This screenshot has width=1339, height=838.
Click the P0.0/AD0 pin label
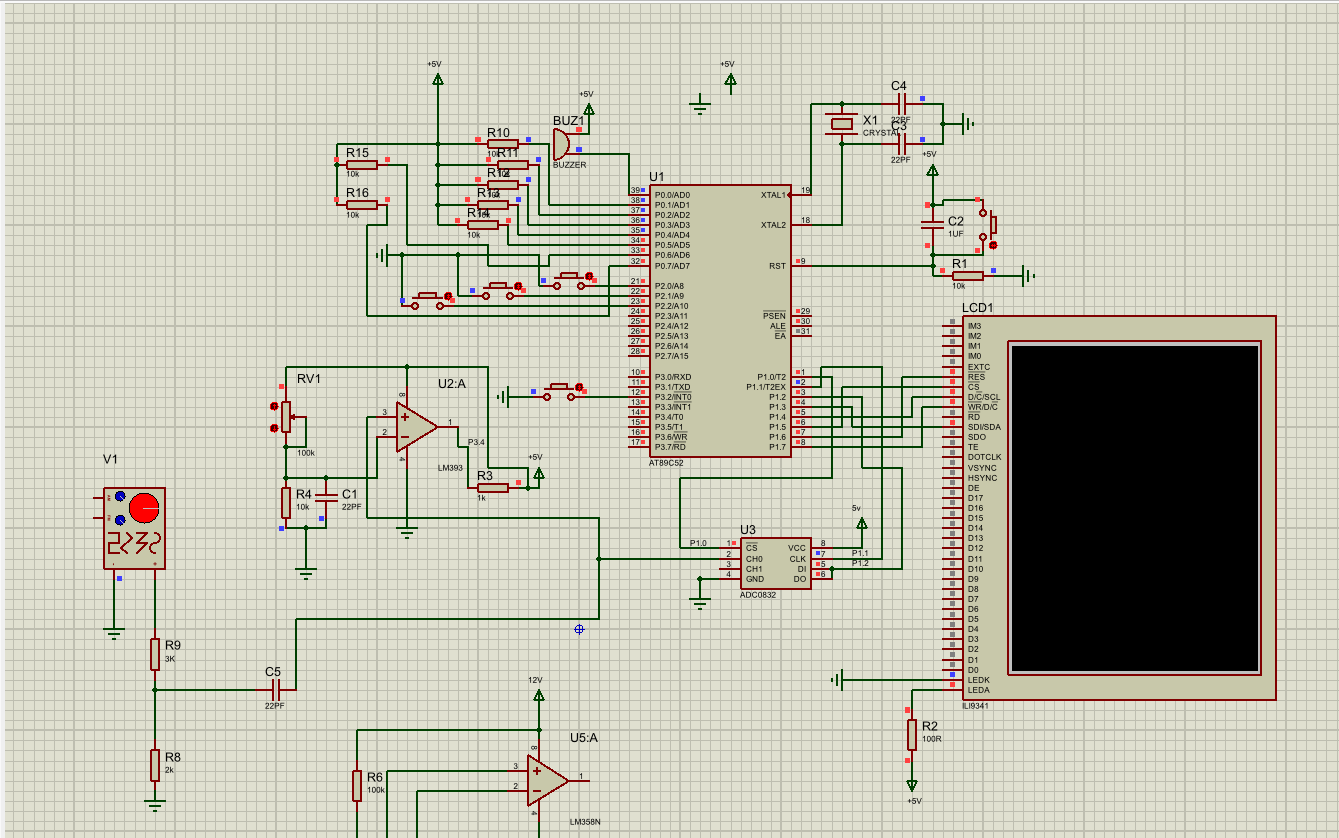click(672, 194)
